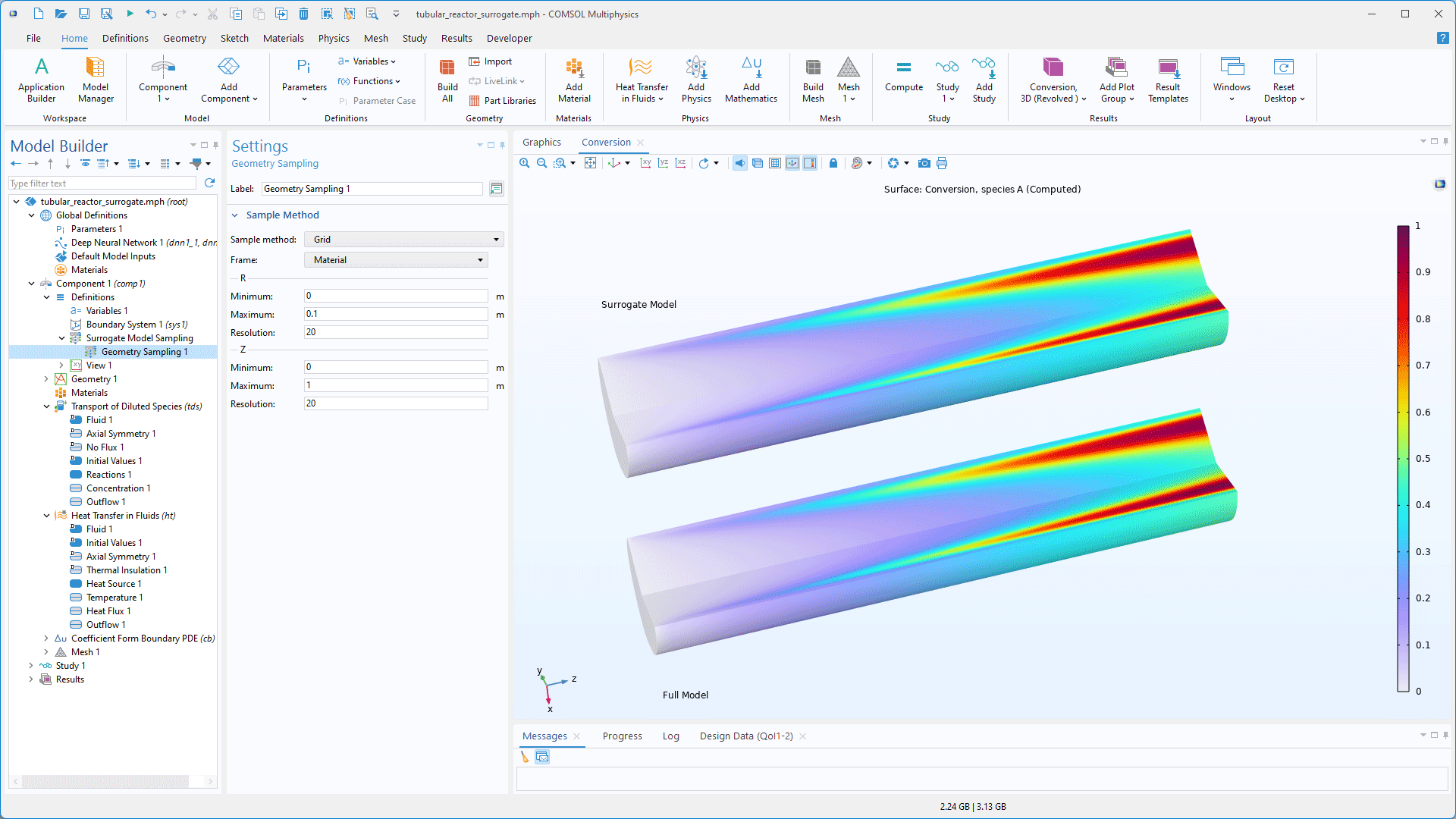Viewport: 1456px width, 819px height.
Task: Expand the Results node
Action: tap(31, 679)
